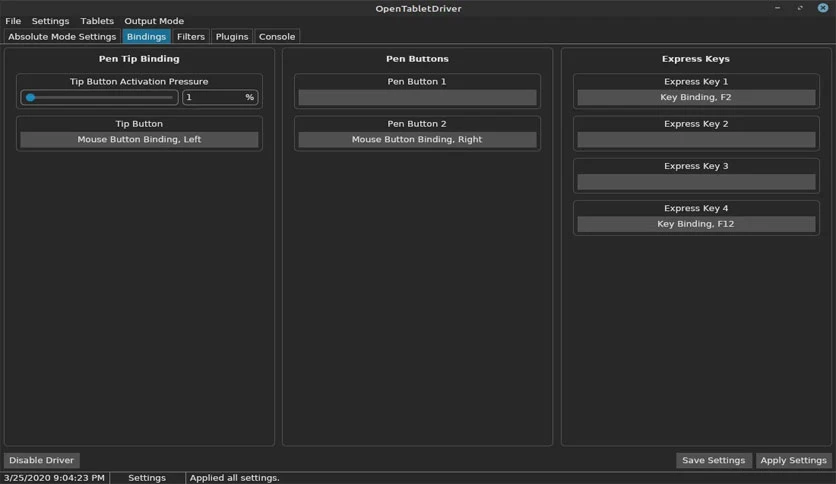Edit Pen Button 2 Mouse Right binding

[417, 140]
